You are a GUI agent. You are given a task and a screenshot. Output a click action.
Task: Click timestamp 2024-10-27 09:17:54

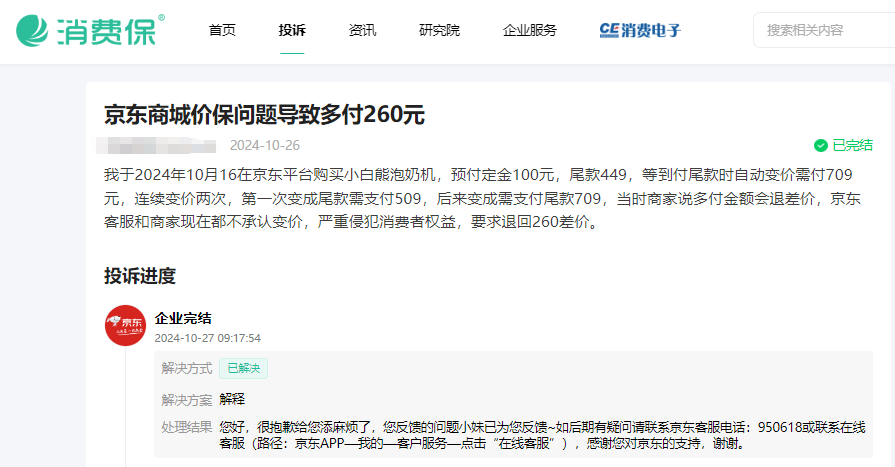(208, 338)
